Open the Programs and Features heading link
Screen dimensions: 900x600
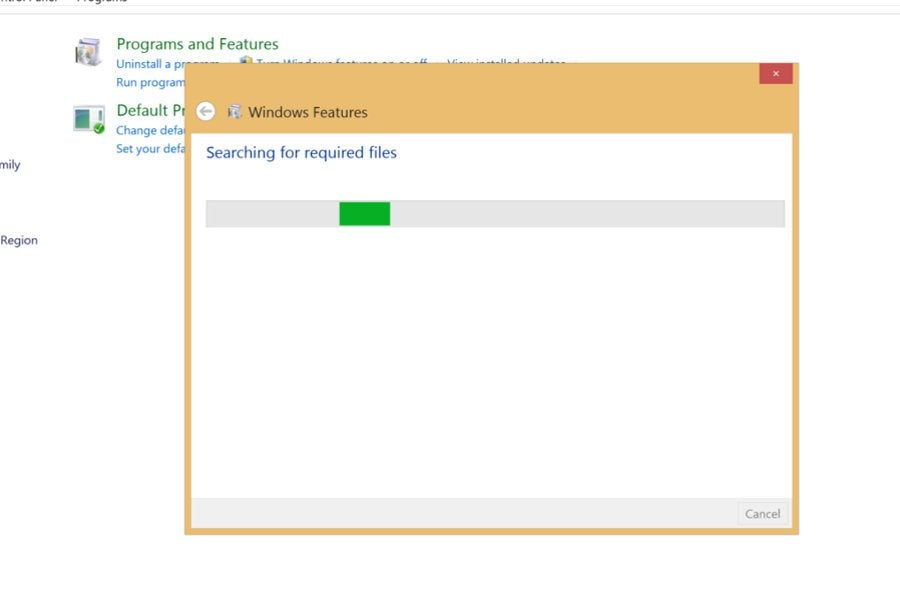(x=197, y=44)
